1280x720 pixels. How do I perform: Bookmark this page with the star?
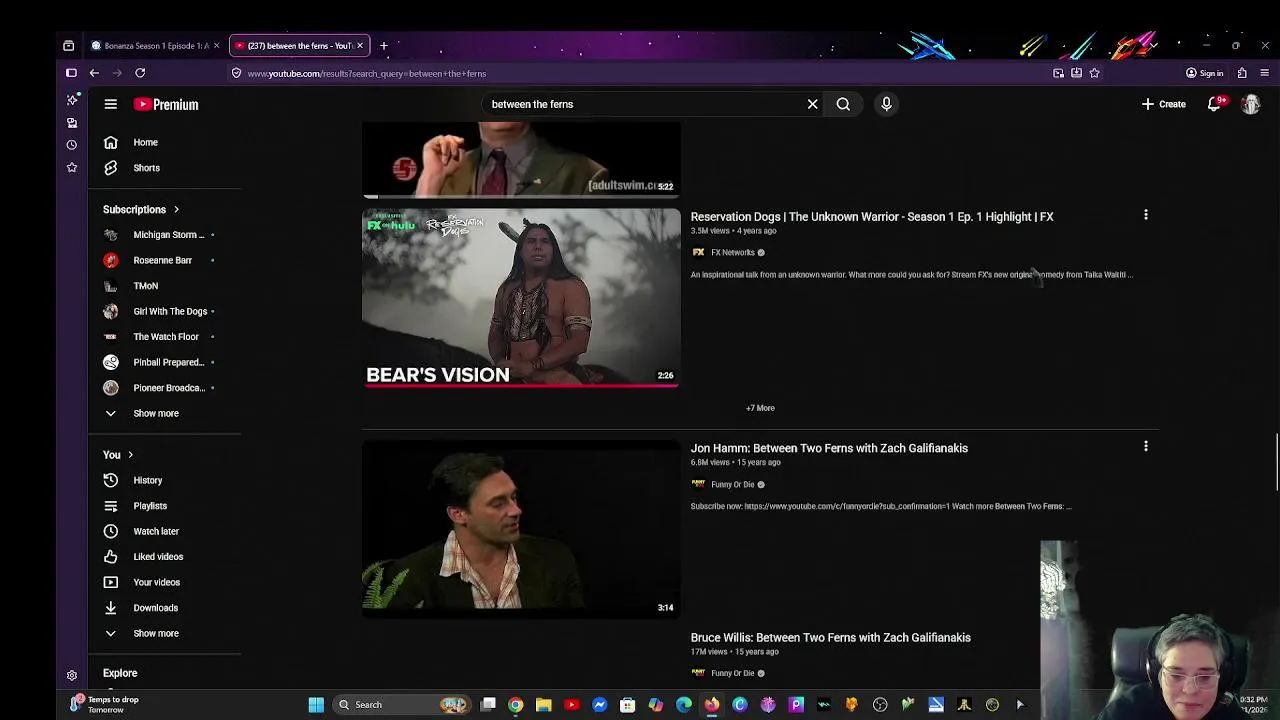coord(1094,73)
